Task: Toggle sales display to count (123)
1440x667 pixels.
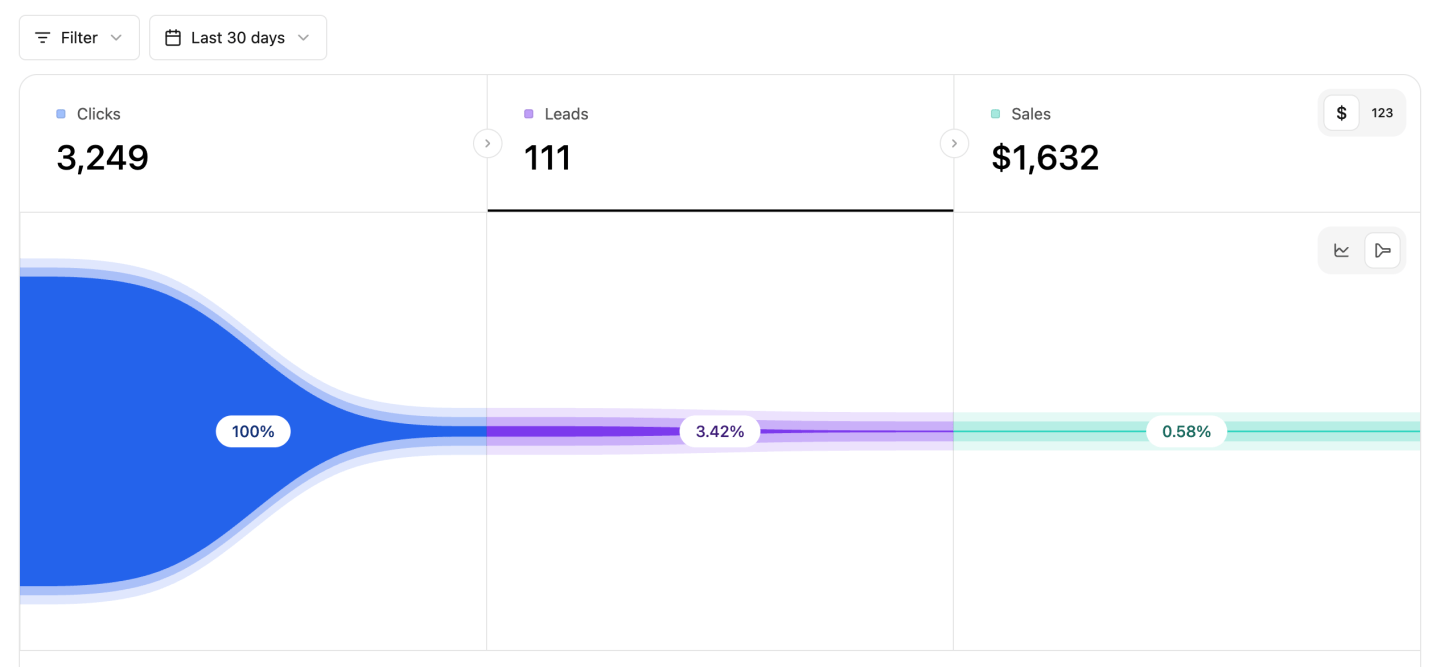Action: click(1382, 113)
